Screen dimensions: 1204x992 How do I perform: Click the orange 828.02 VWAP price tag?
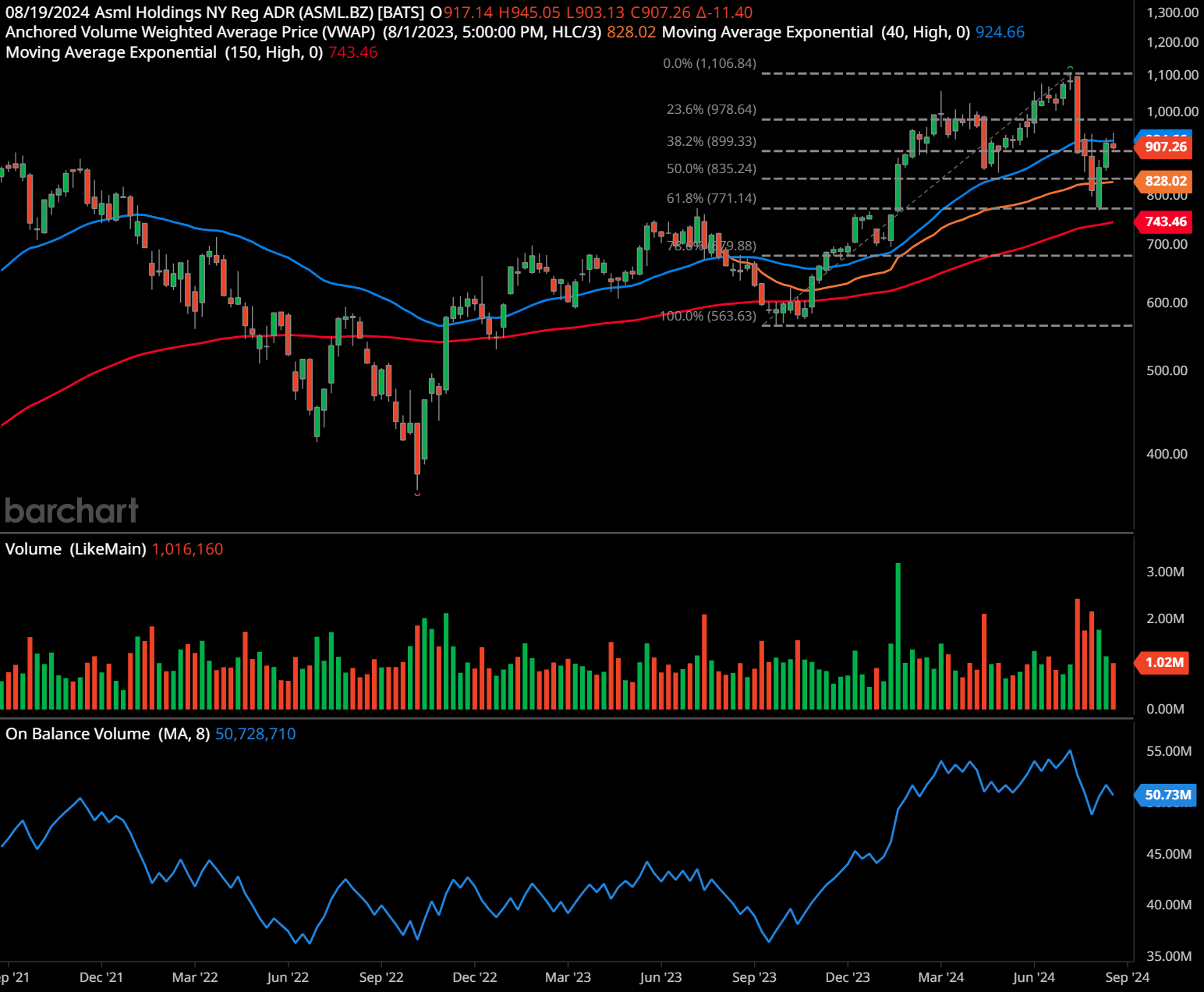point(1165,181)
